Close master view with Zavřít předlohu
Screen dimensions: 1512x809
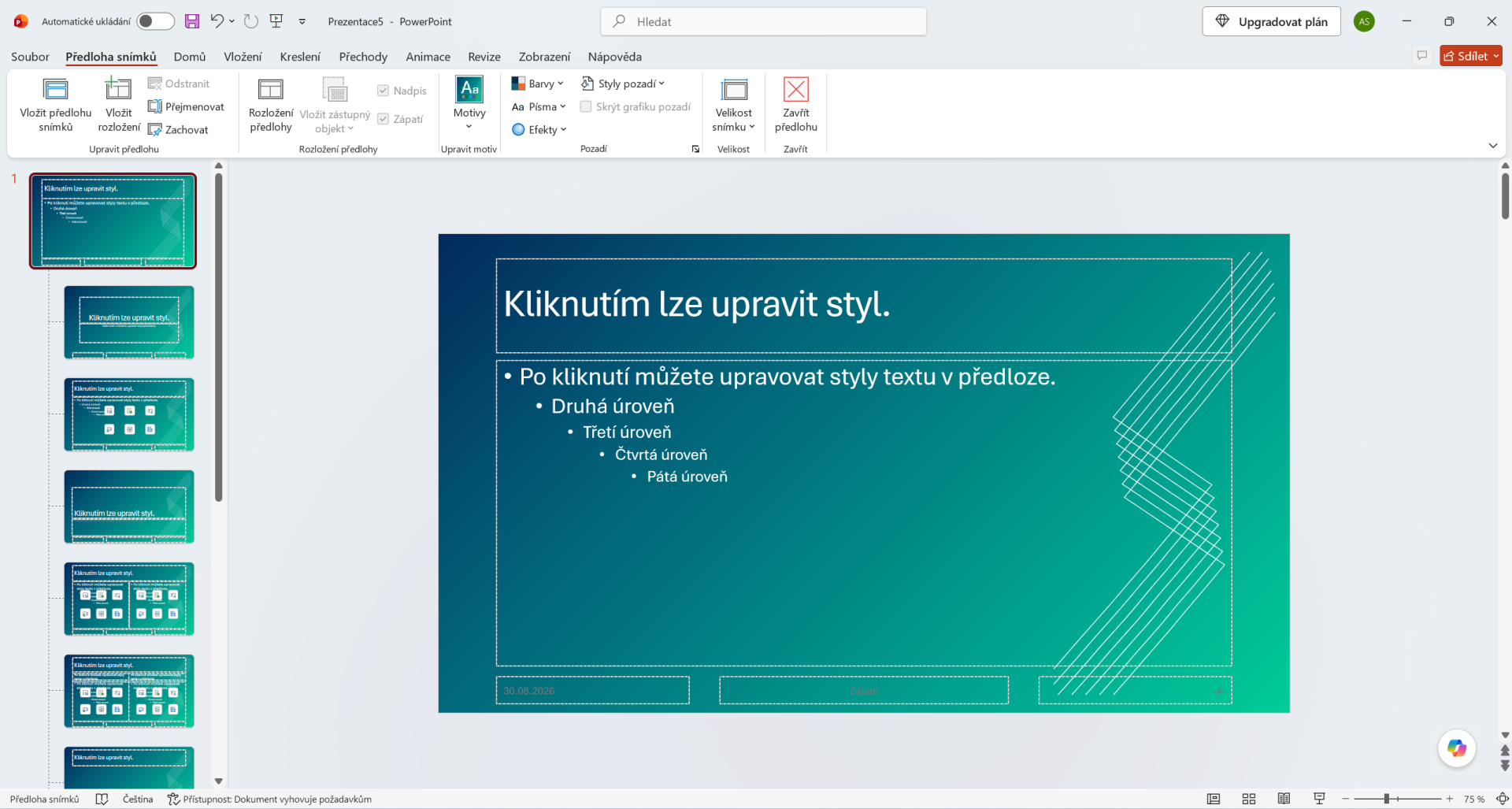796,105
